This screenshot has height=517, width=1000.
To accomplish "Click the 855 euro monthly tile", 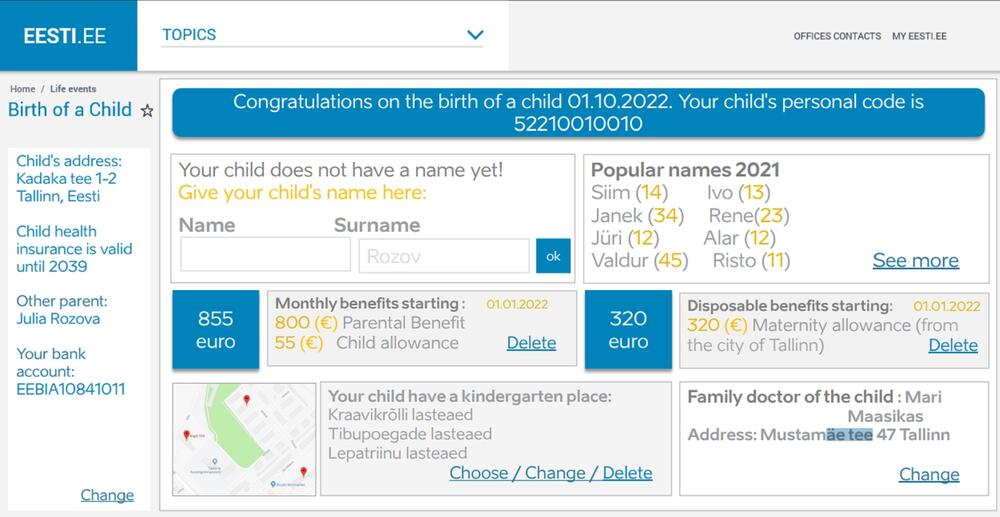I will pyautogui.click(x=215, y=330).
